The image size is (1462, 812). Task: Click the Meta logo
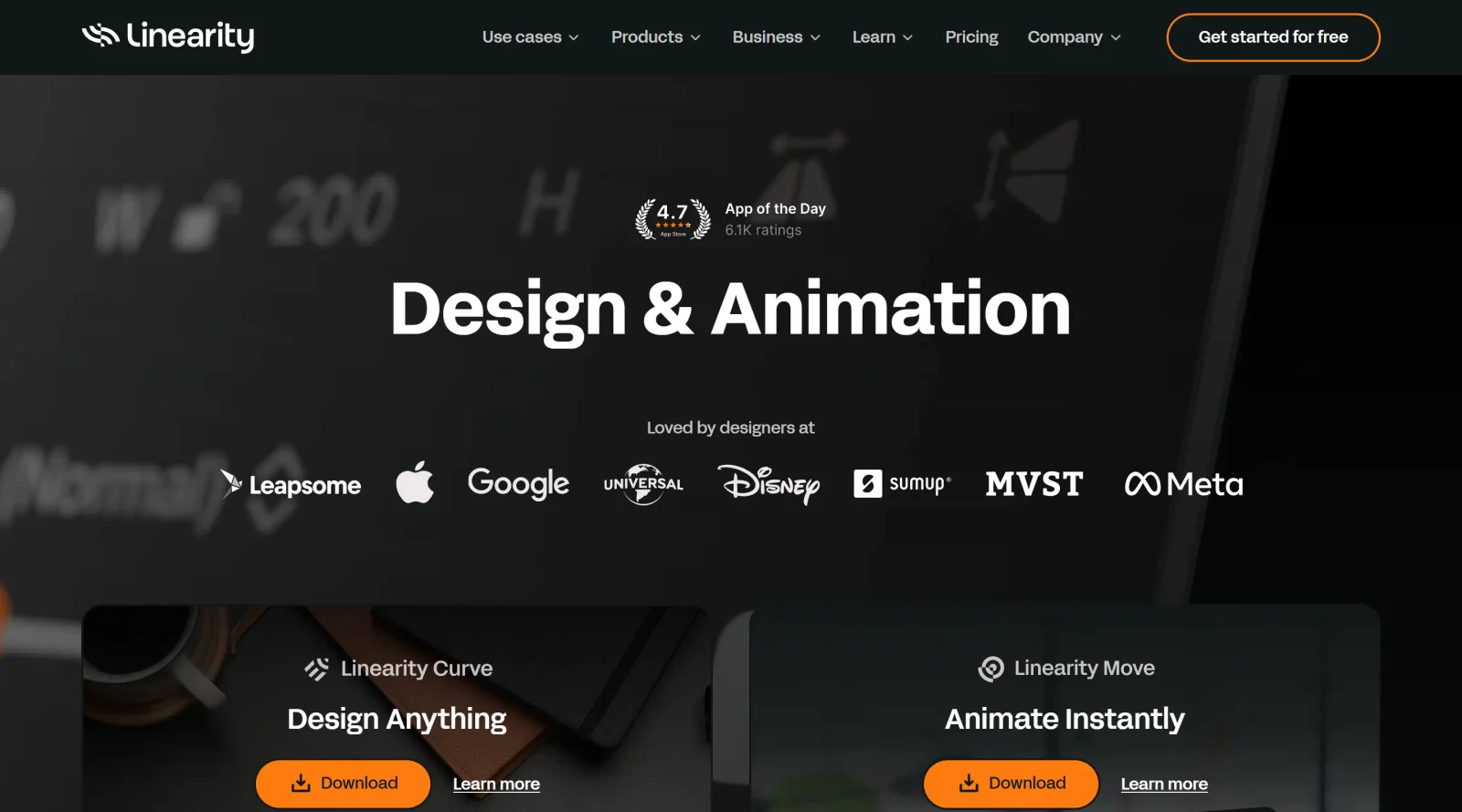(x=1183, y=484)
